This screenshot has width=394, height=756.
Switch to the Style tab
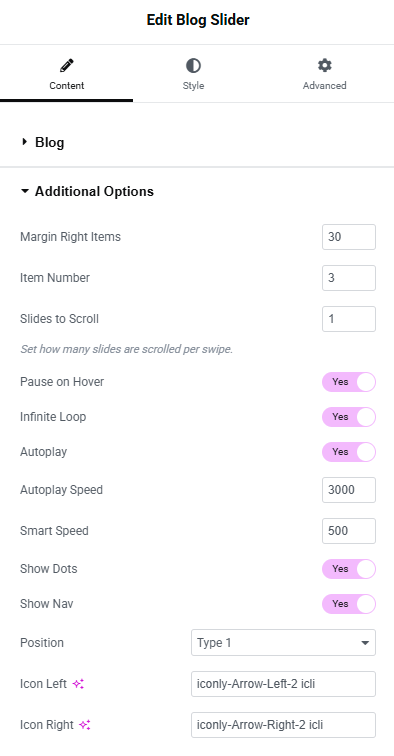[193, 74]
